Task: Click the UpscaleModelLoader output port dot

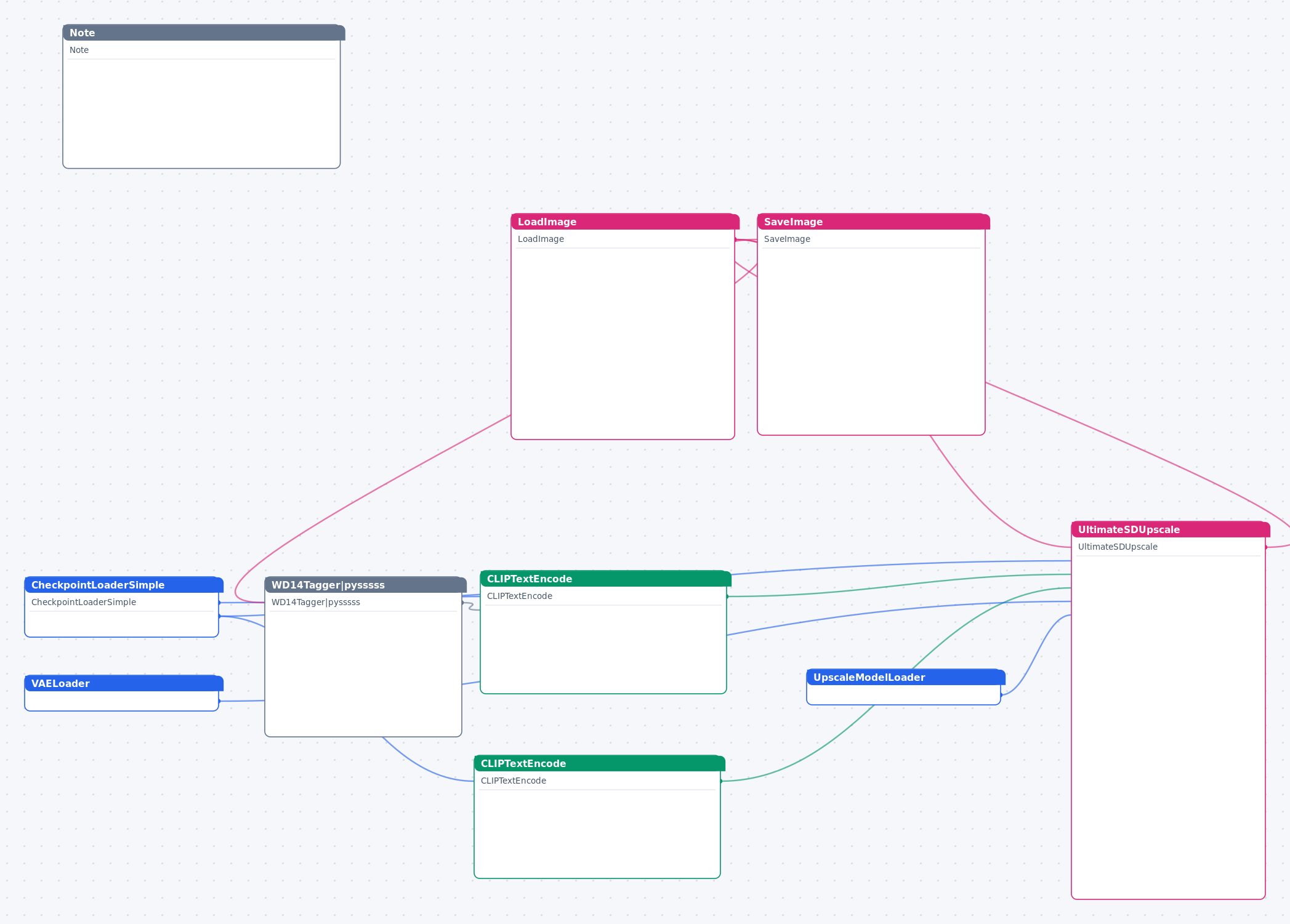Action: [1001, 695]
